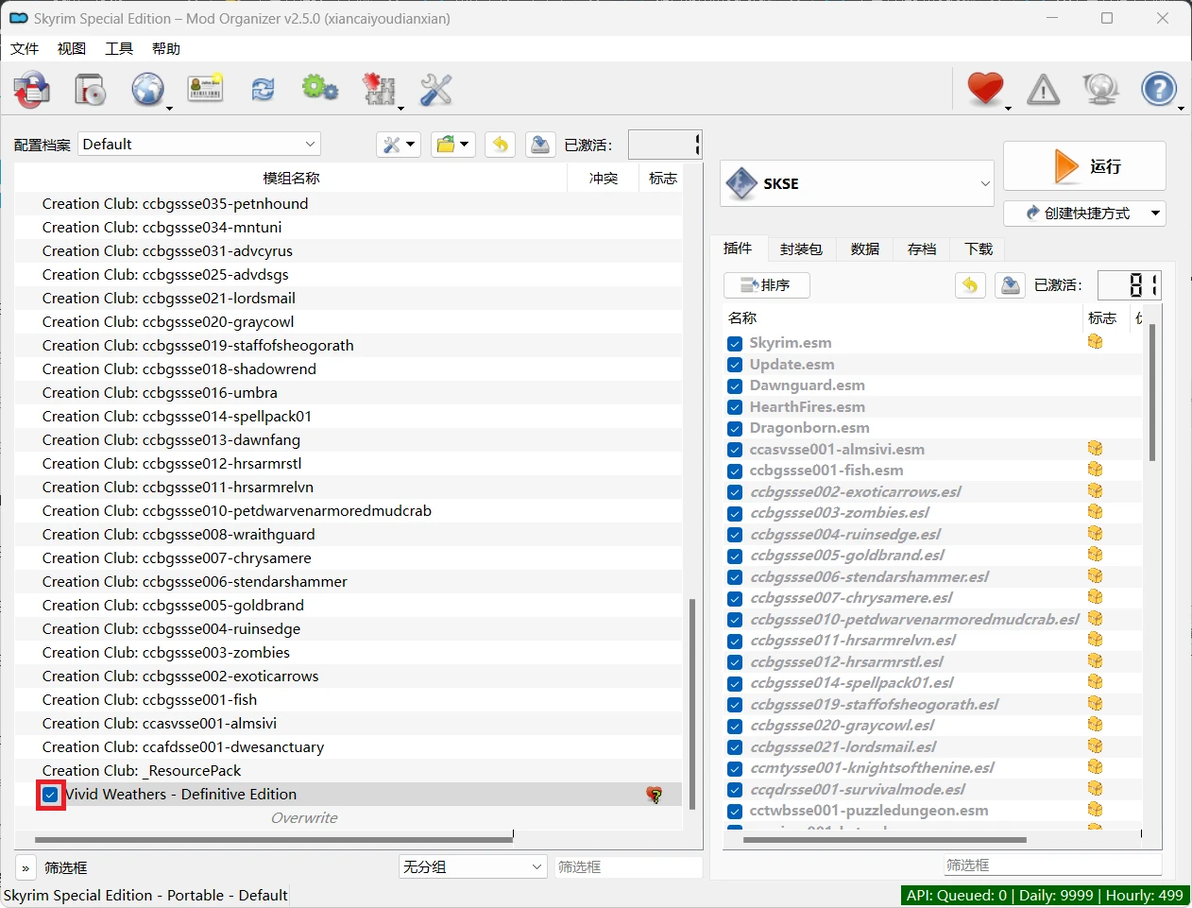The image size is (1192, 908).
Task: Uncheck Vivid Weathers - Definitive Edition mod
Action: [x=50, y=795]
